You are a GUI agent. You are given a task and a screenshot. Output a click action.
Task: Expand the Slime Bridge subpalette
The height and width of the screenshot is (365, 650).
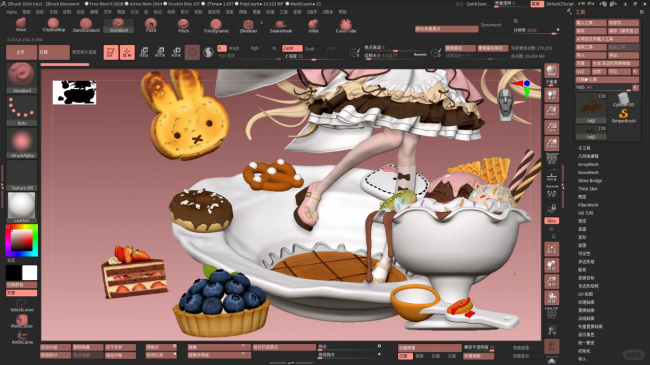click(590, 180)
